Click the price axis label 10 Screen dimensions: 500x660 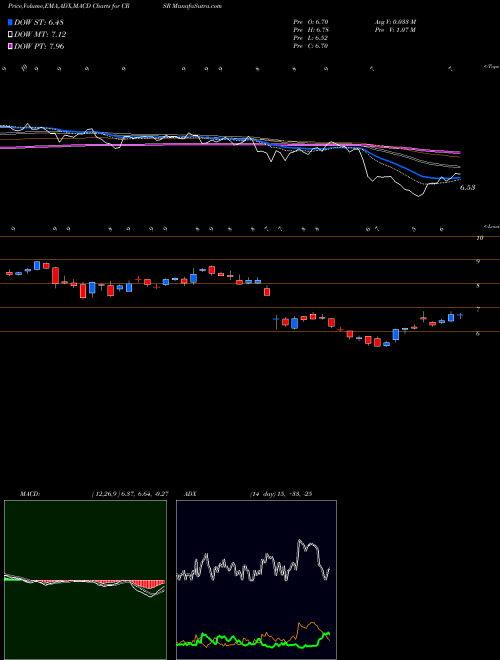click(x=479, y=238)
